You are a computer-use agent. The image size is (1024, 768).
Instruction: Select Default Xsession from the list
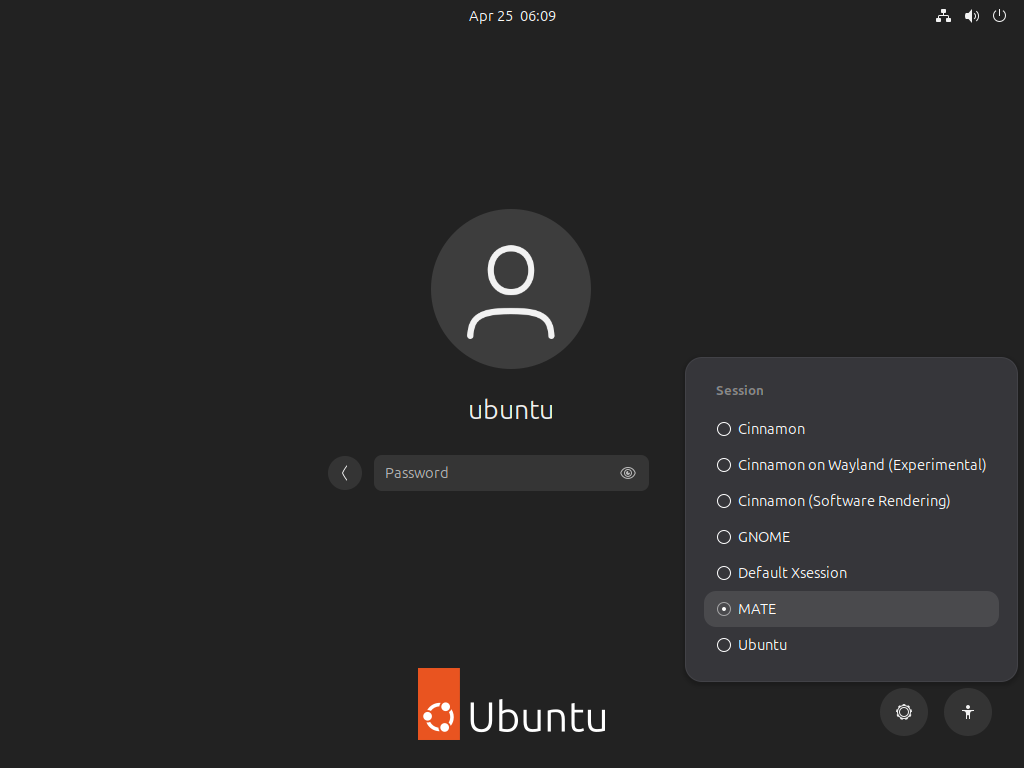point(724,573)
